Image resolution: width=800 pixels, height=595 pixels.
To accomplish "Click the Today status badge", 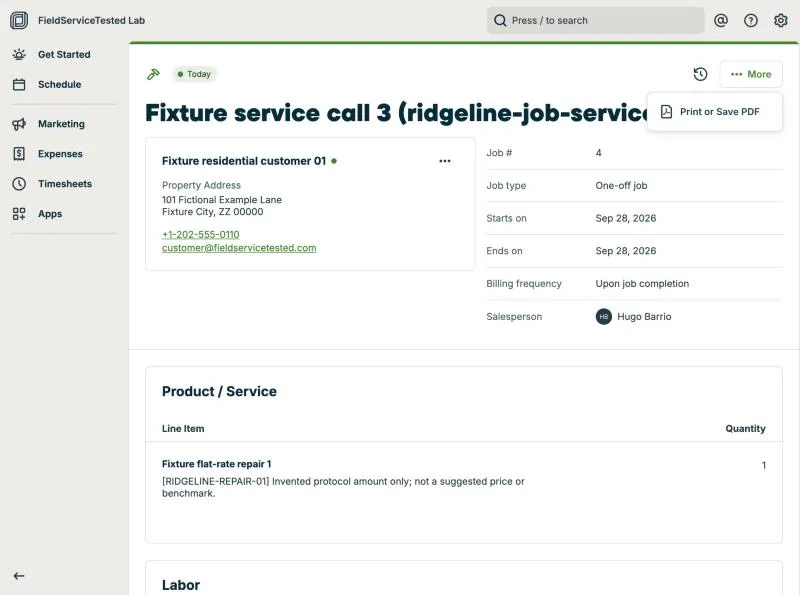I will click(x=194, y=74).
